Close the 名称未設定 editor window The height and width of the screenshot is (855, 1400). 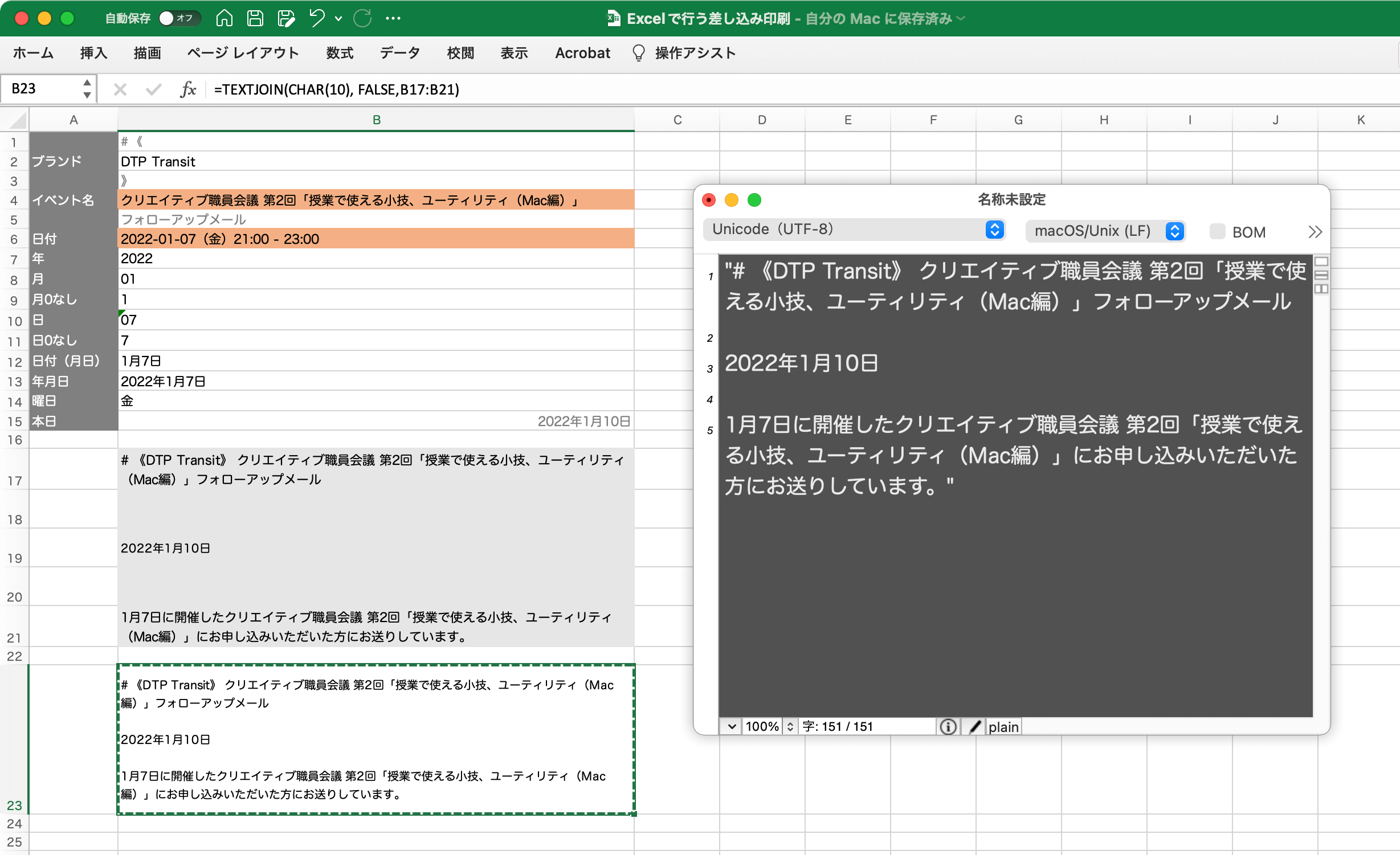[709, 200]
